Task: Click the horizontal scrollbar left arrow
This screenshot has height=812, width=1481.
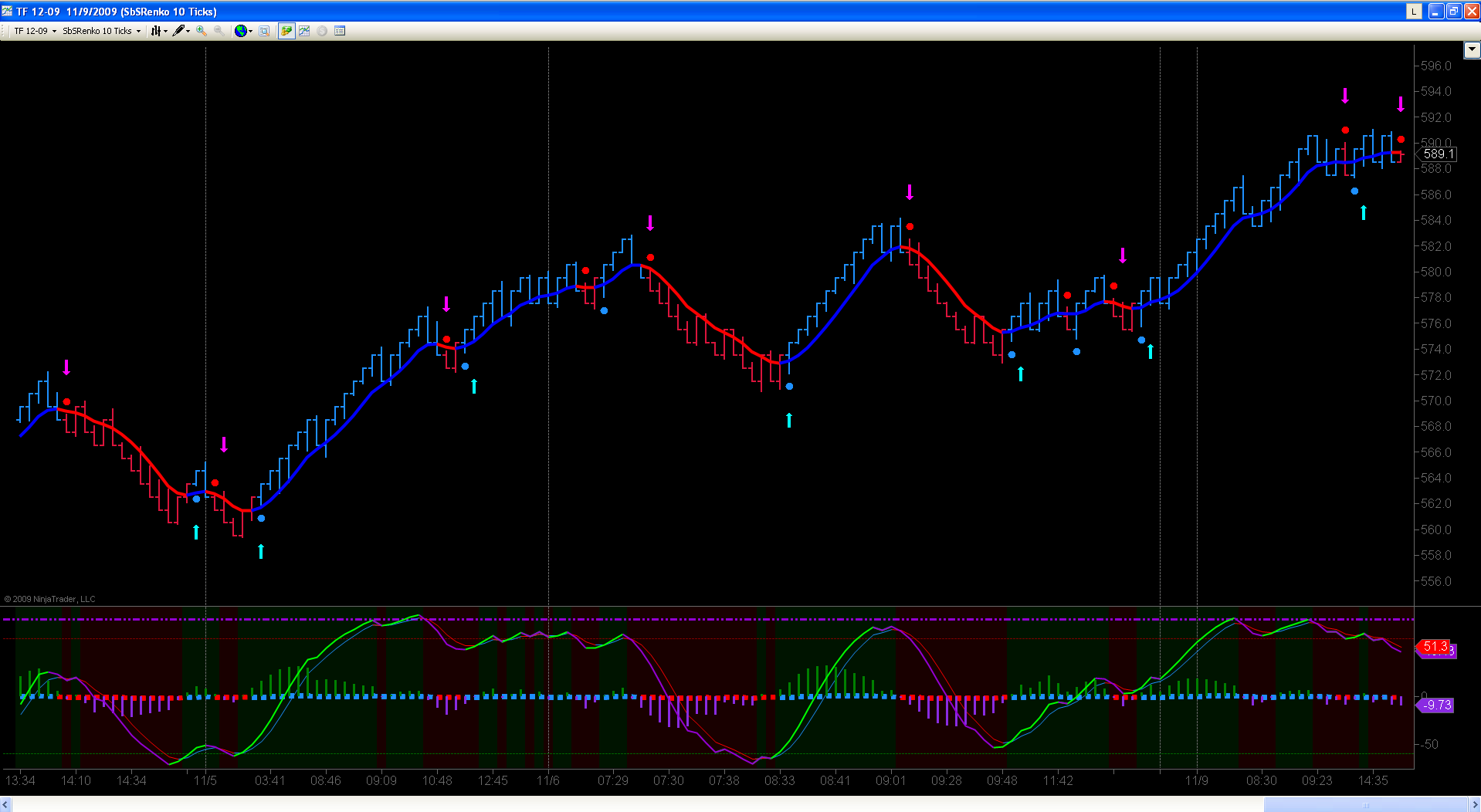Action: point(6,805)
